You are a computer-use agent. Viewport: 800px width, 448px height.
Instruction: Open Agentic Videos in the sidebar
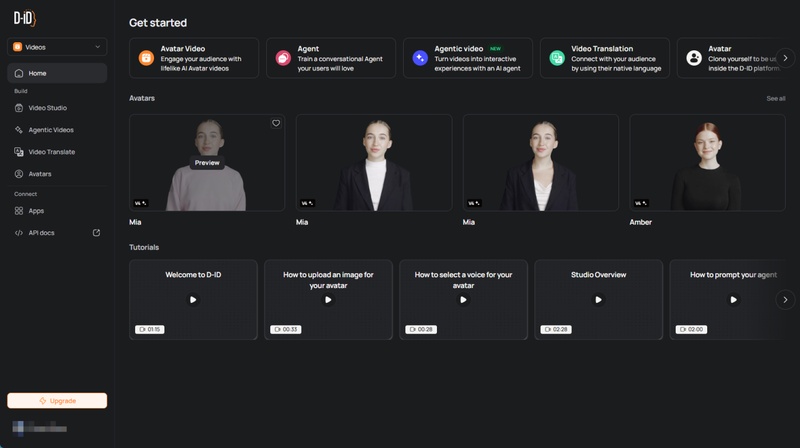pyautogui.click(x=57, y=130)
